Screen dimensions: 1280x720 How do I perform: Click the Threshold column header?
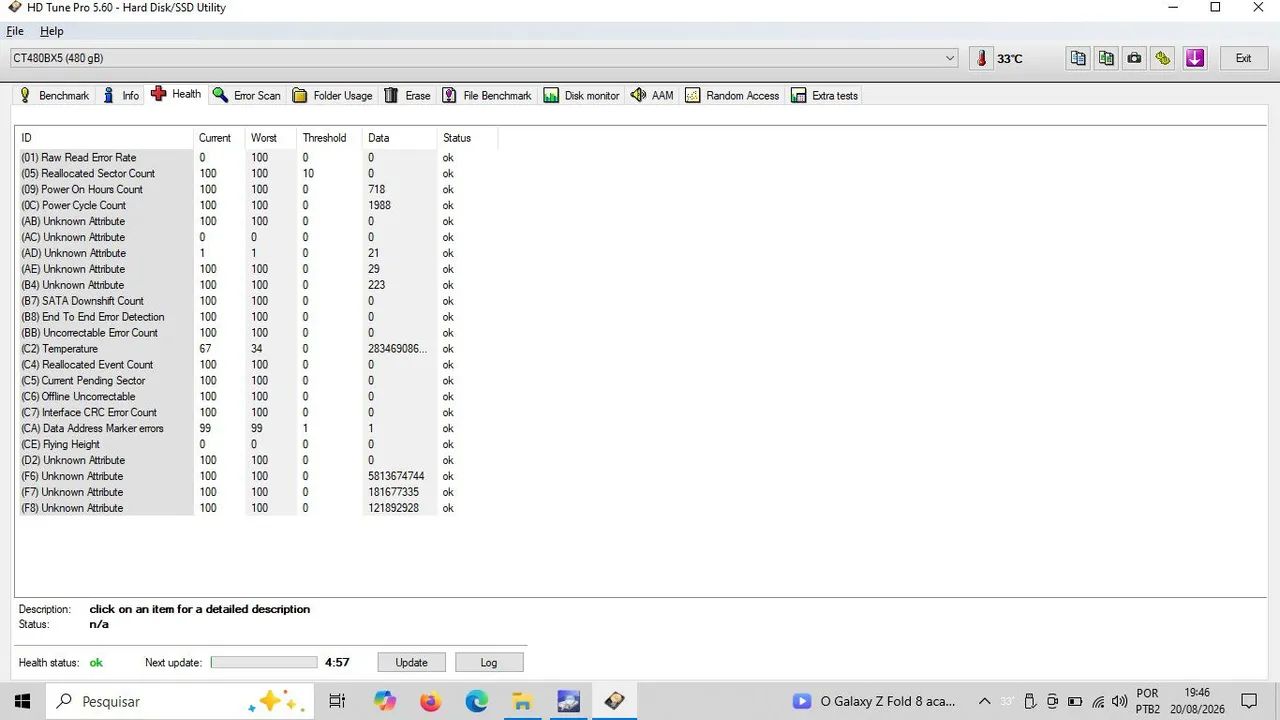330,138
